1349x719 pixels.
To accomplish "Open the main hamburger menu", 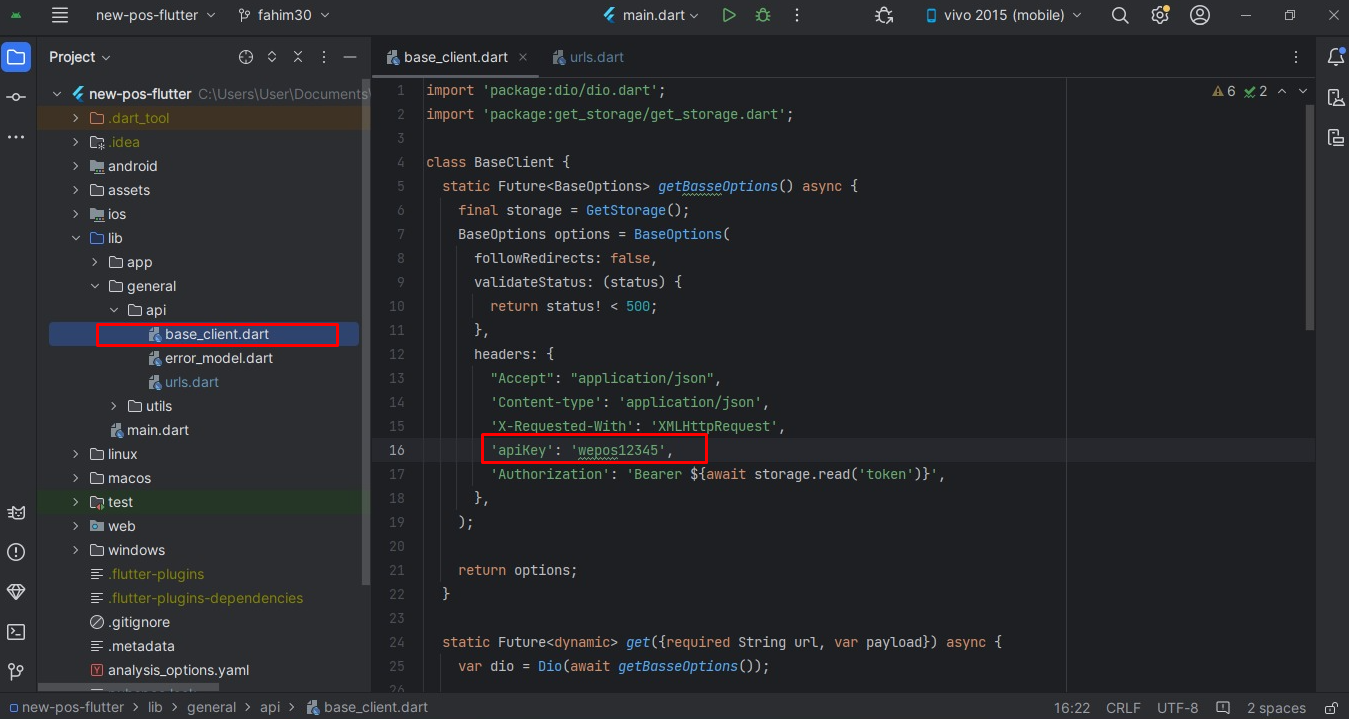I will click(60, 15).
